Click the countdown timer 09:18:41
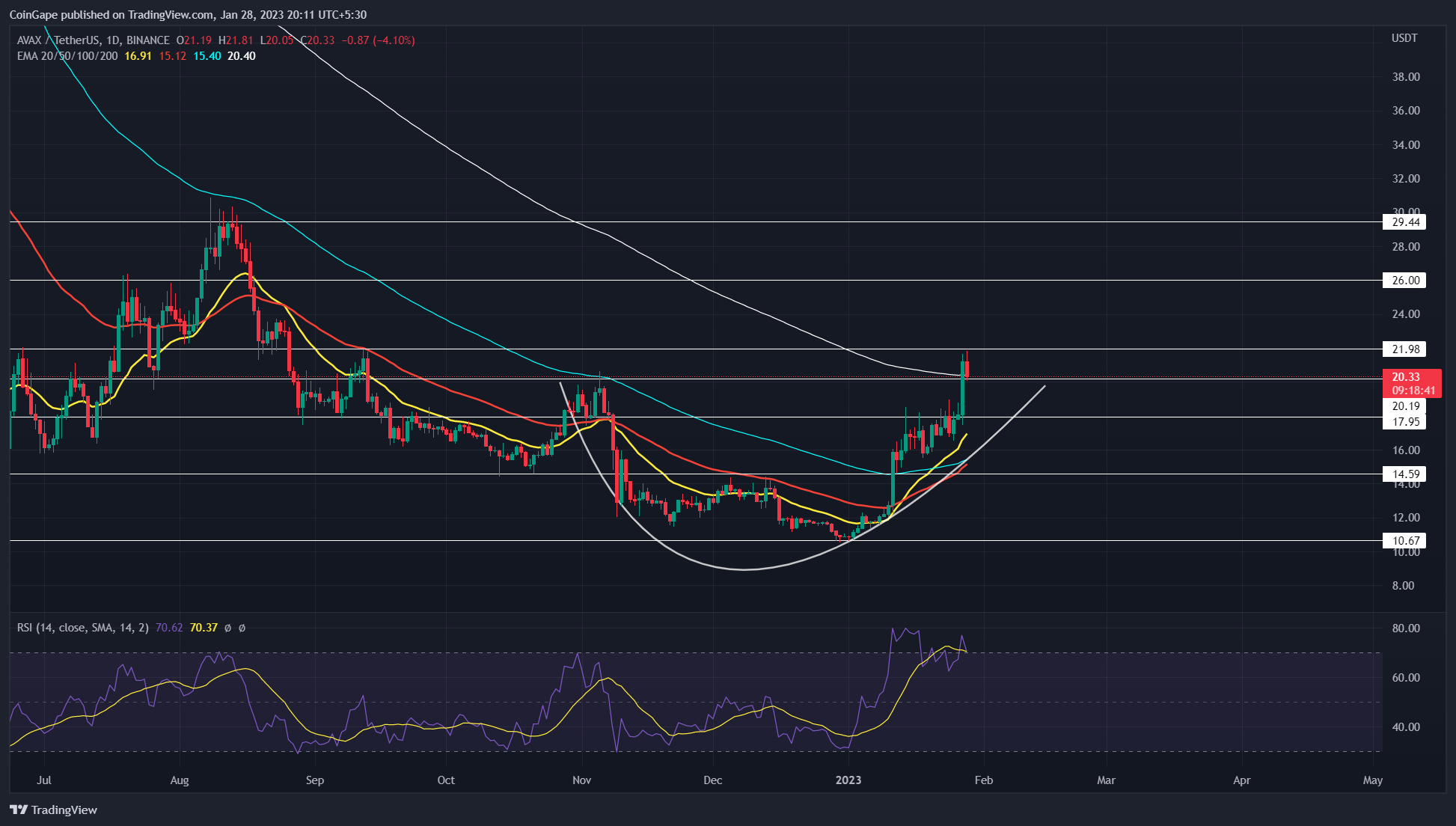This screenshot has width=1456, height=826. [x=1413, y=391]
